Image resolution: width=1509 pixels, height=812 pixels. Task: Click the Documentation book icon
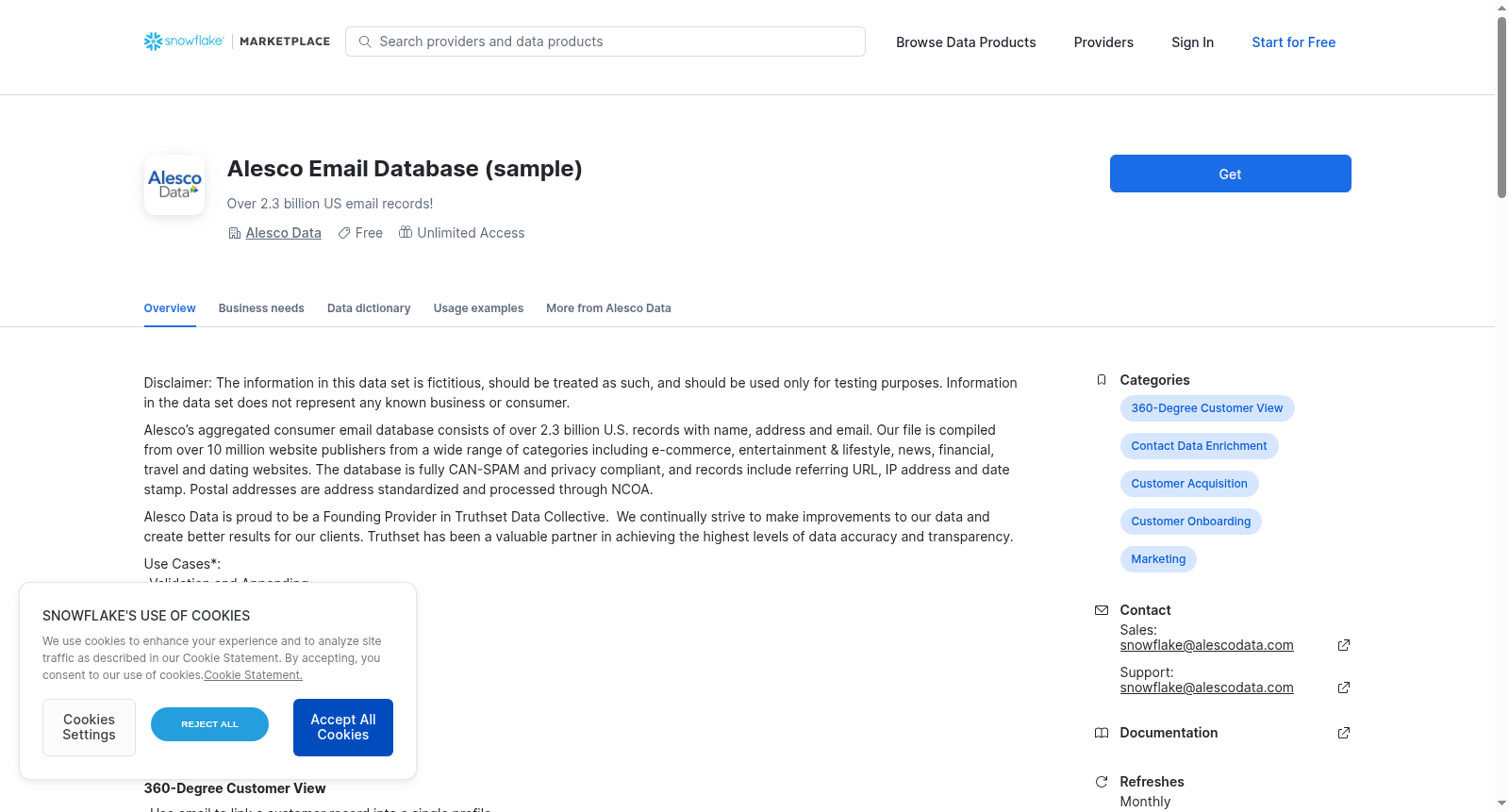pos(1102,733)
